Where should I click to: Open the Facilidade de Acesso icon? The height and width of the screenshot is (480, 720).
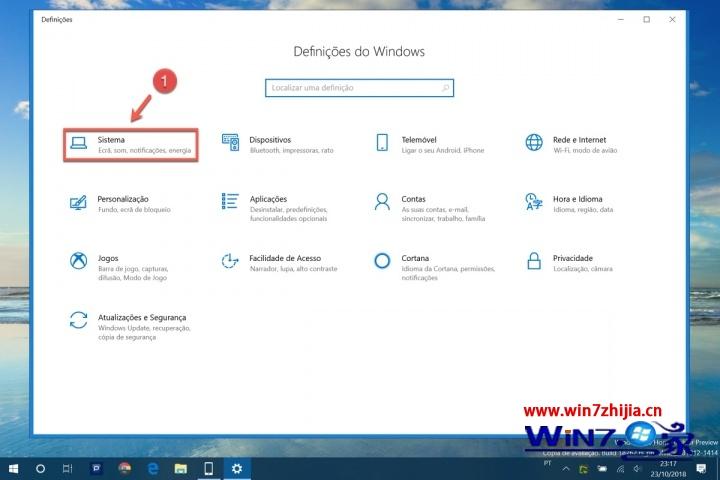point(230,261)
